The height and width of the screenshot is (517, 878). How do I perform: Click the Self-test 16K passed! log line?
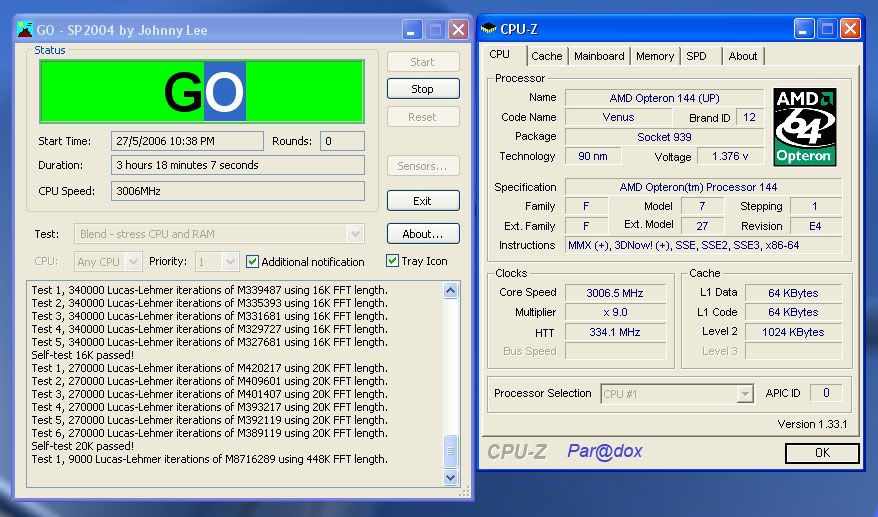pos(83,355)
